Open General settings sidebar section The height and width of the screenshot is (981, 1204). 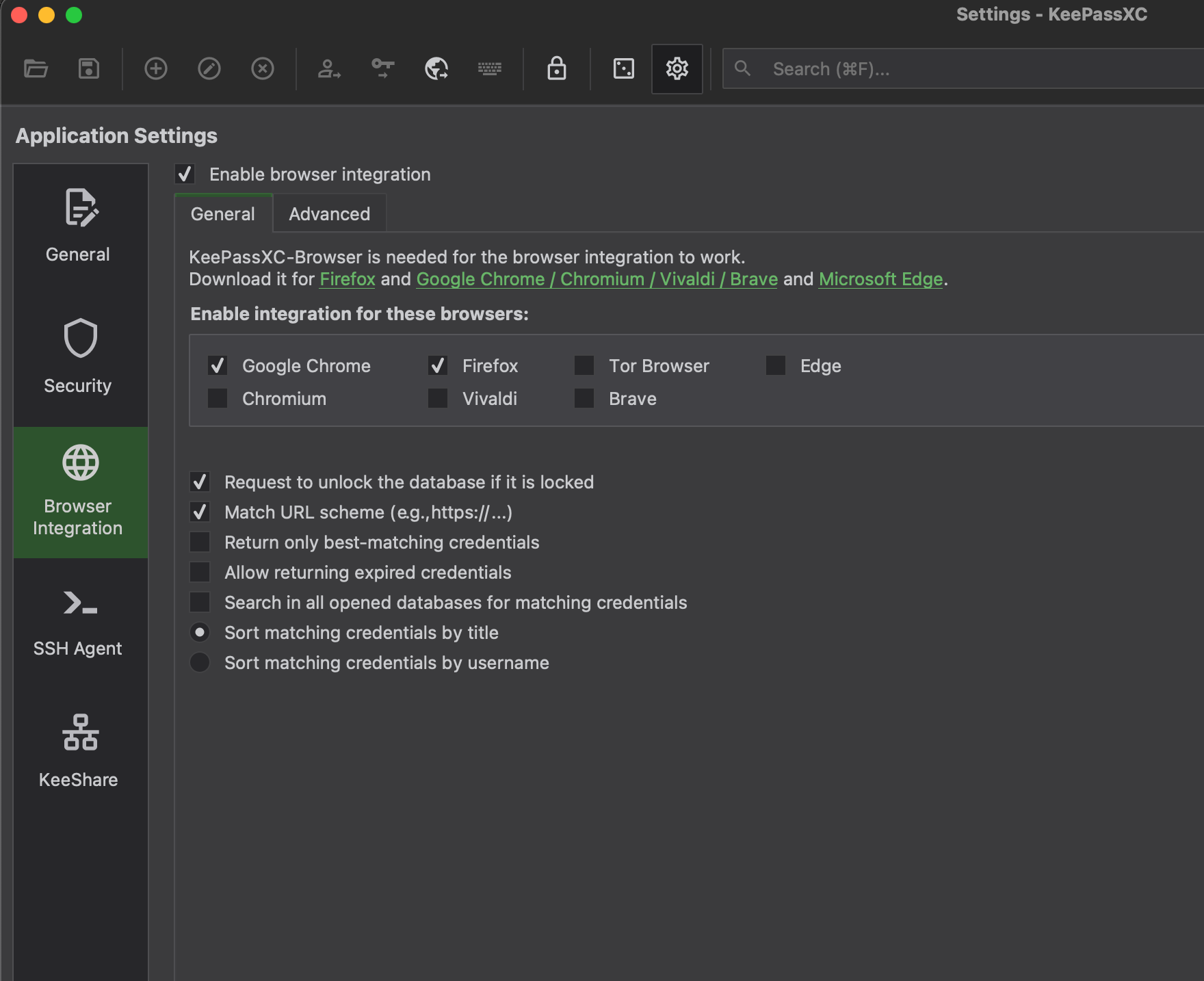point(81,228)
